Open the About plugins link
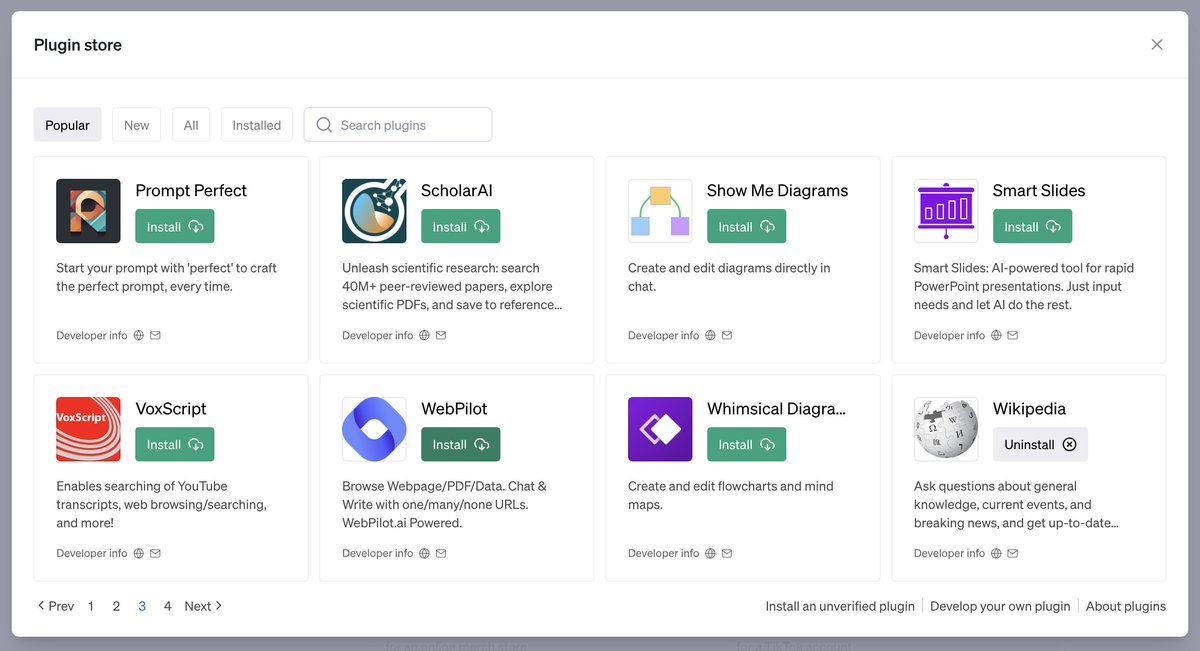Image resolution: width=1200 pixels, height=651 pixels. point(1126,606)
